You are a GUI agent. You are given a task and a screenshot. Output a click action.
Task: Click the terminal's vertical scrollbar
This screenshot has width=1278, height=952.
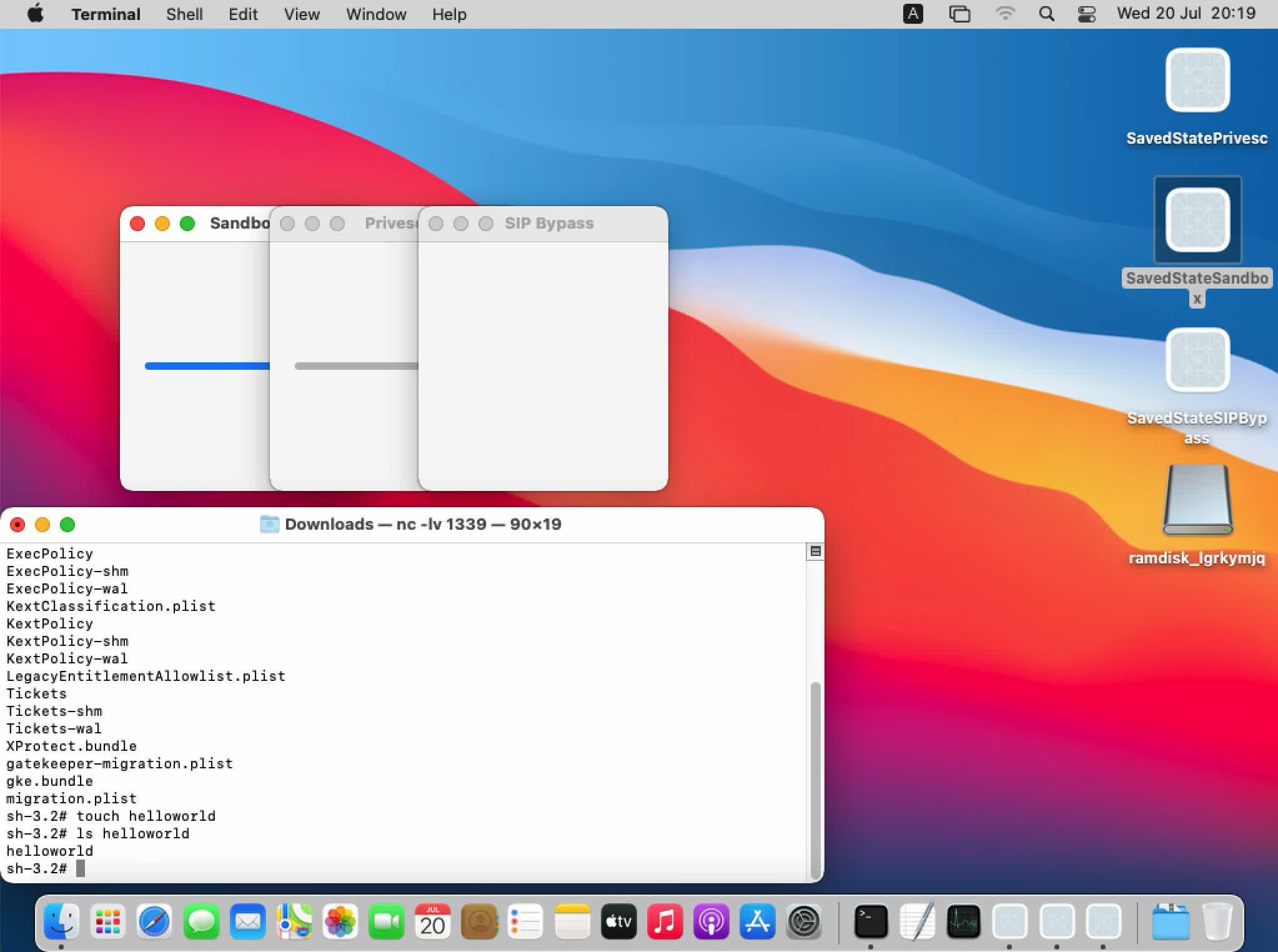click(x=815, y=781)
